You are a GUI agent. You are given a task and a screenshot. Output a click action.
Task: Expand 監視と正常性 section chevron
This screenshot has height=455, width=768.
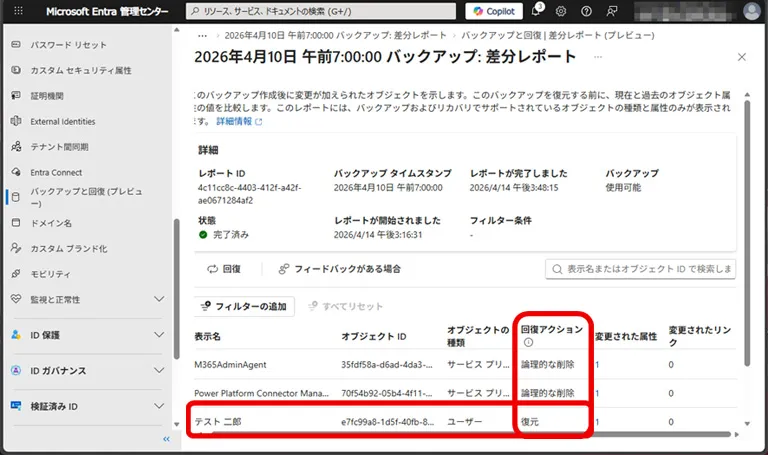click(159, 299)
